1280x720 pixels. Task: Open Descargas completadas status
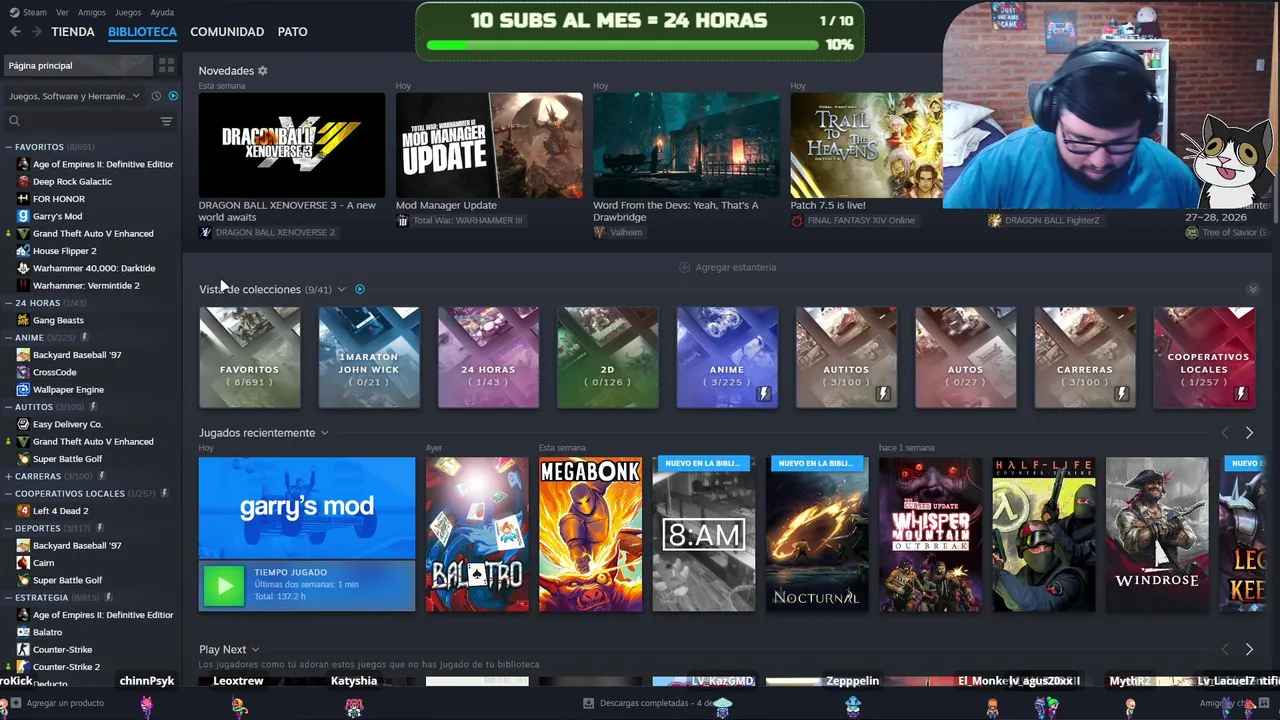[x=648, y=703]
